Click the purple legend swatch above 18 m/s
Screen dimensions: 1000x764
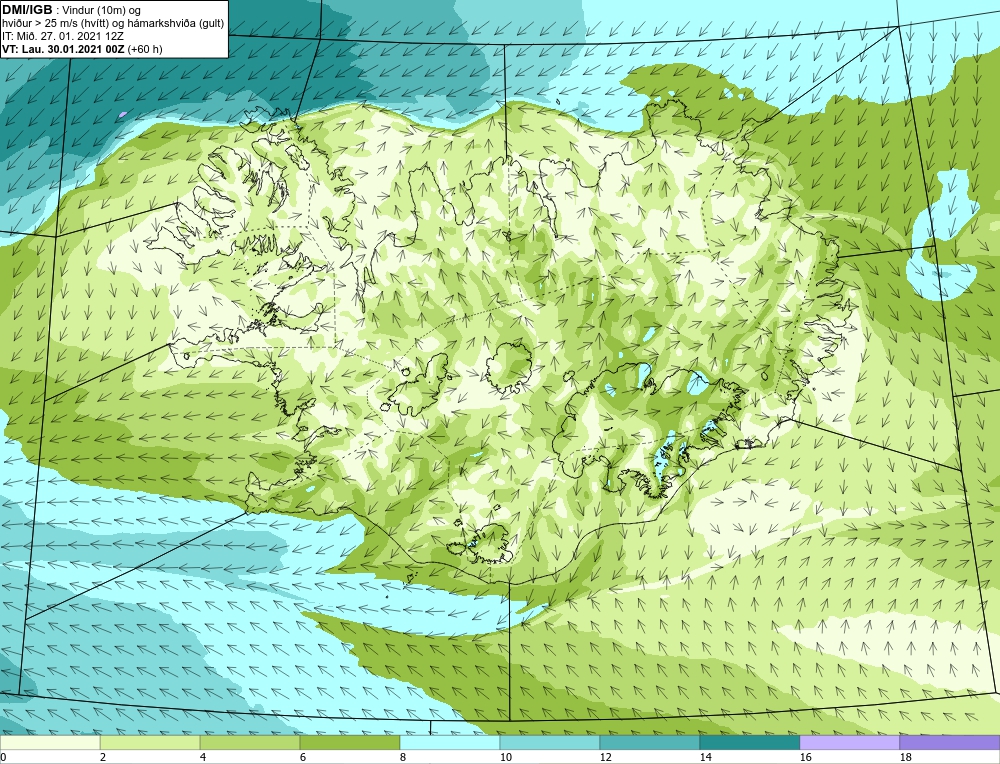tap(950, 742)
